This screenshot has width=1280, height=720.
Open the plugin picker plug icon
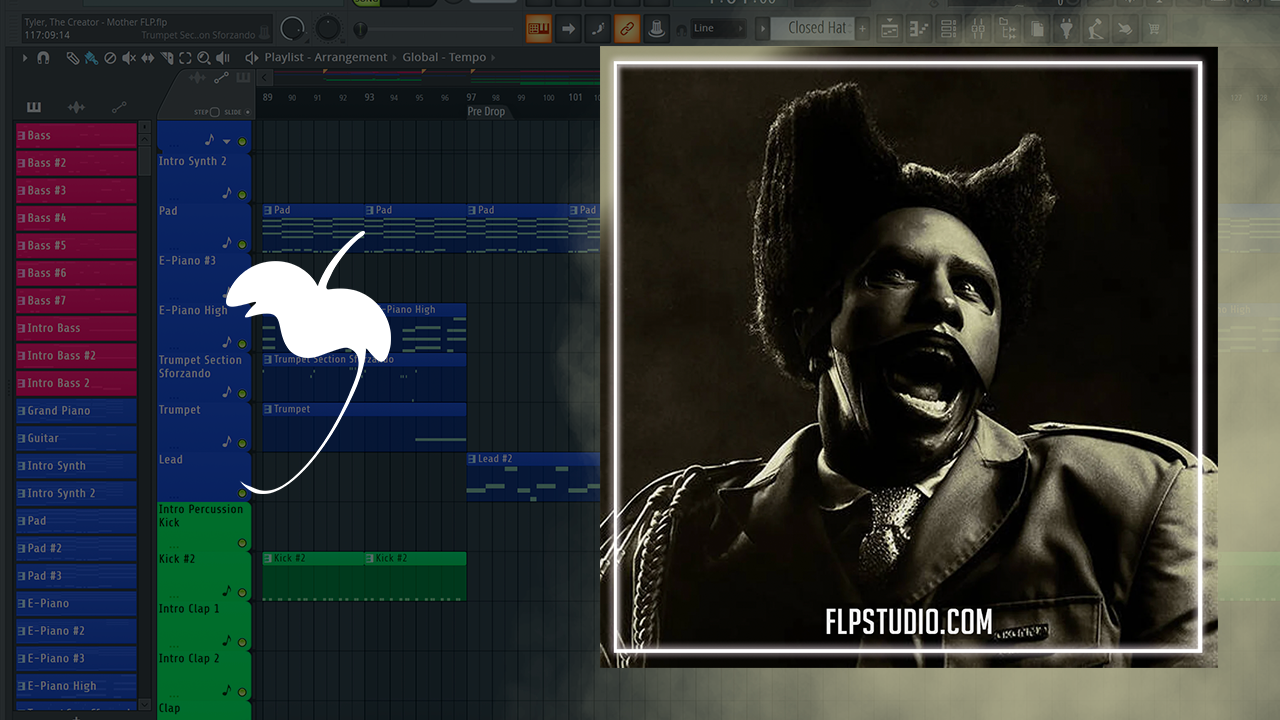[1067, 29]
